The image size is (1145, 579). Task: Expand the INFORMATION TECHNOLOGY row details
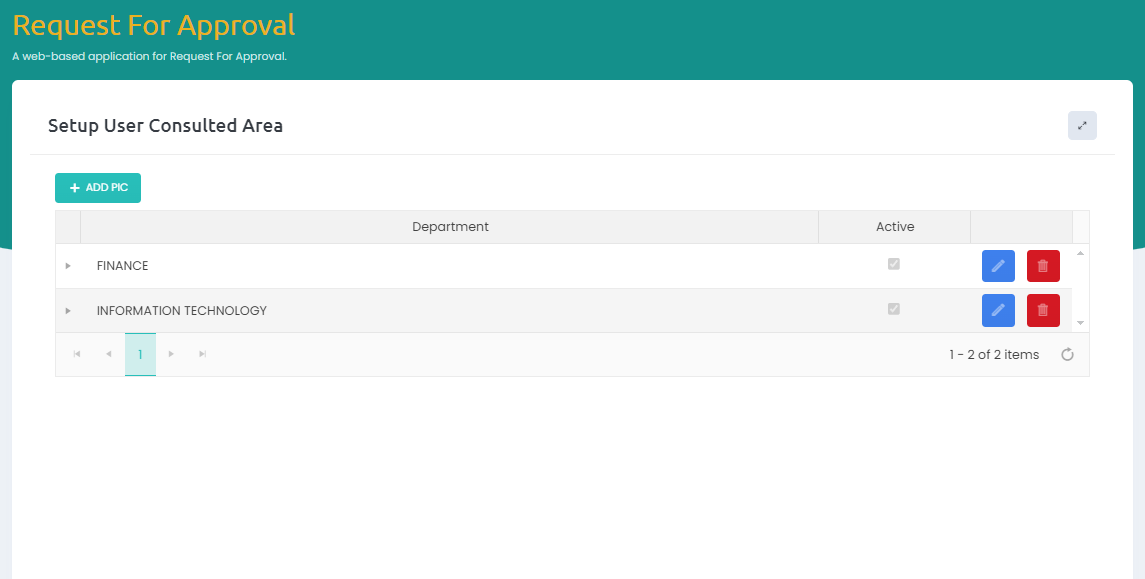tap(68, 311)
